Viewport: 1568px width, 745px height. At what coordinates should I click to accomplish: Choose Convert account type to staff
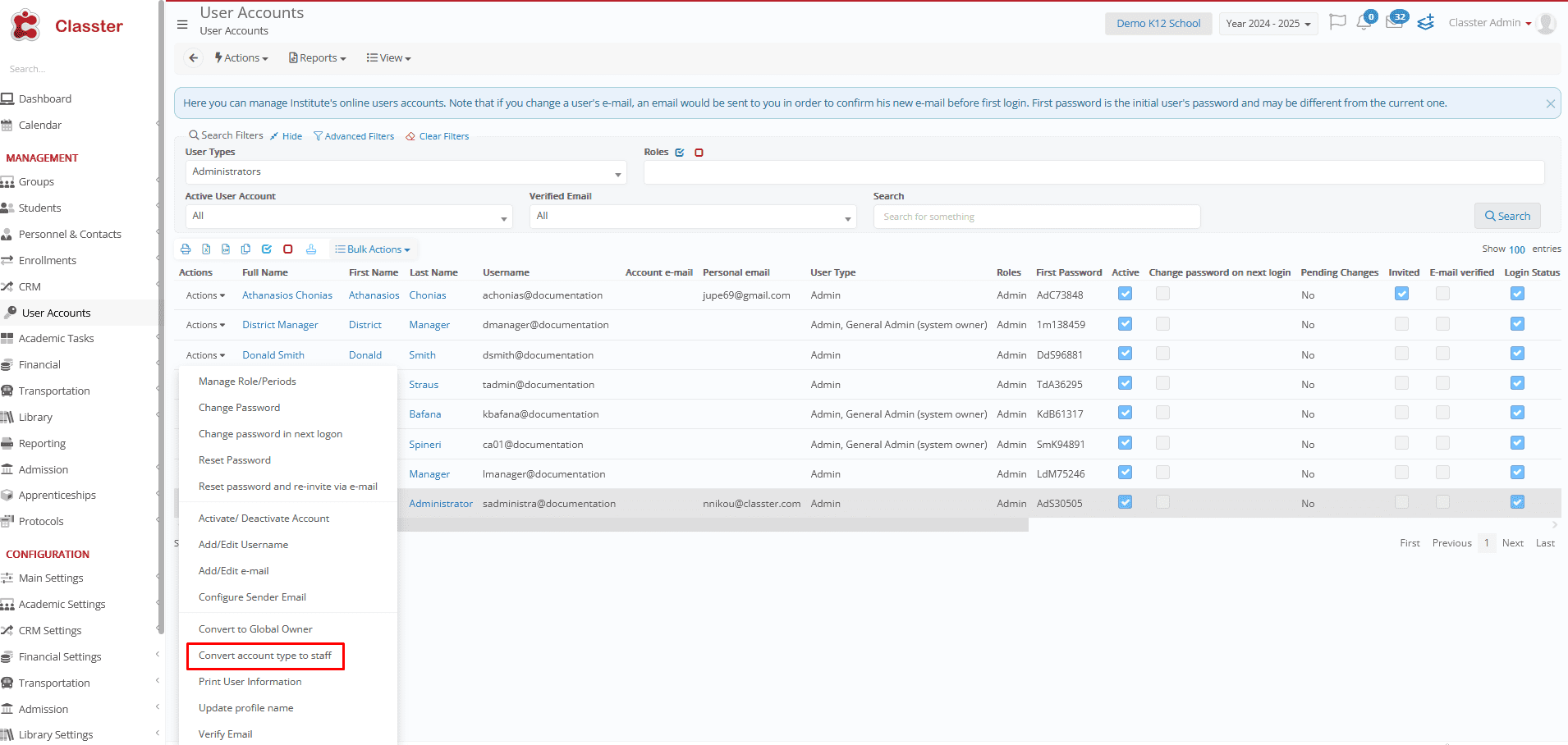pos(265,656)
